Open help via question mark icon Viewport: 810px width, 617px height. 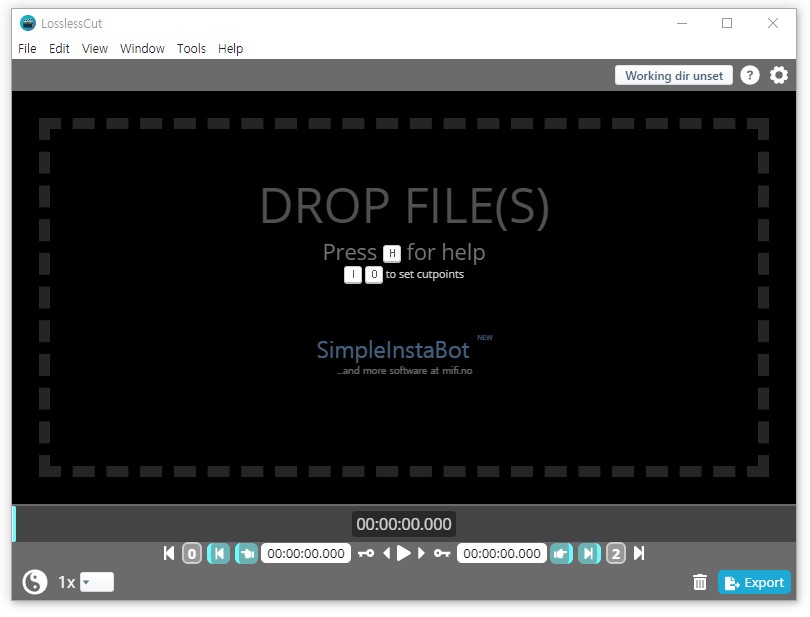click(750, 75)
